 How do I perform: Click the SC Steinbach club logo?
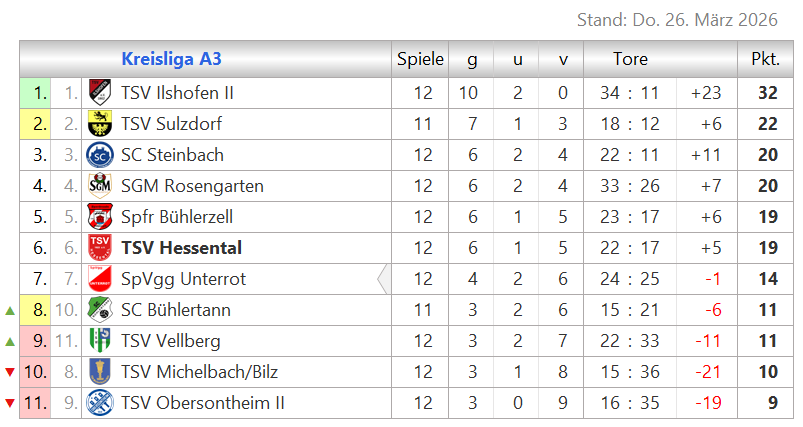[x=99, y=155]
